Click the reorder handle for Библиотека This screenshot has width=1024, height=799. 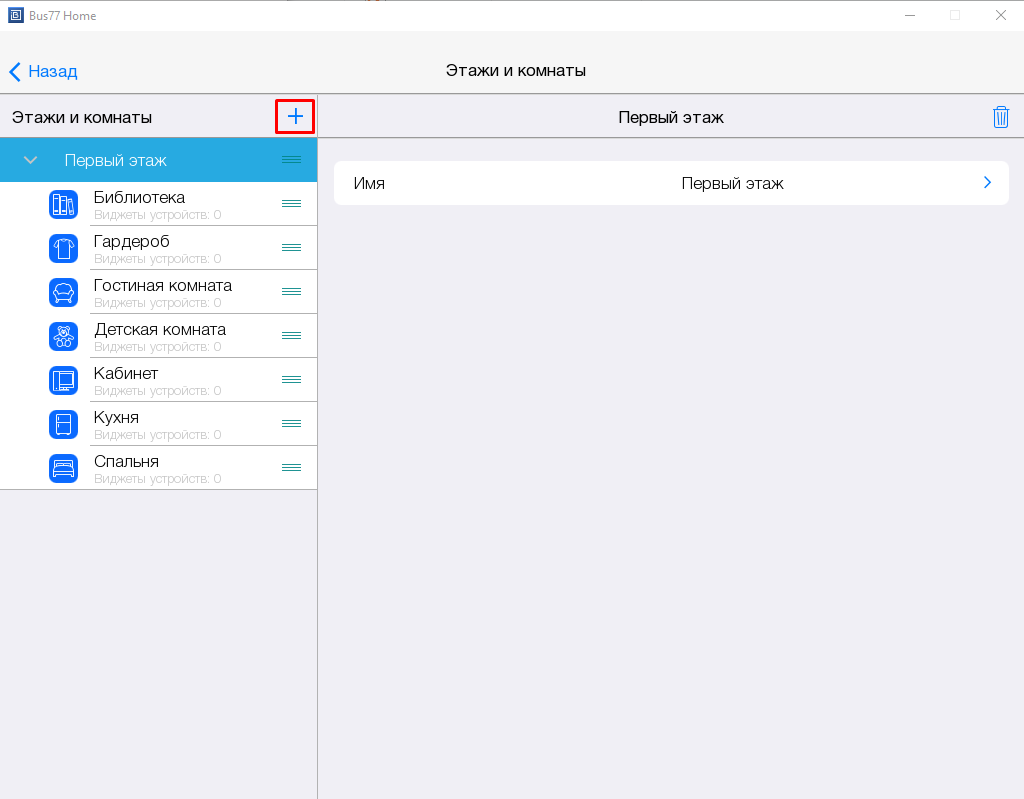pyautogui.click(x=291, y=204)
